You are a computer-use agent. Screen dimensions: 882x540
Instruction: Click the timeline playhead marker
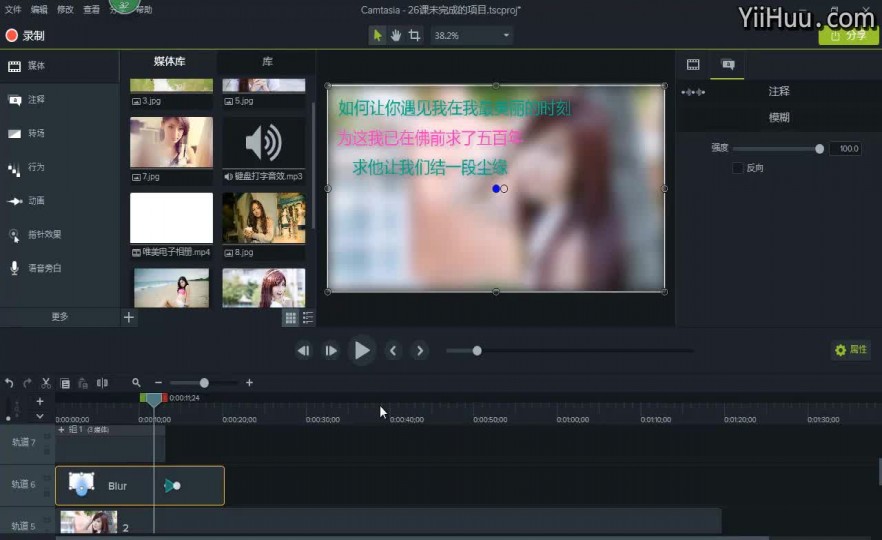point(154,399)
